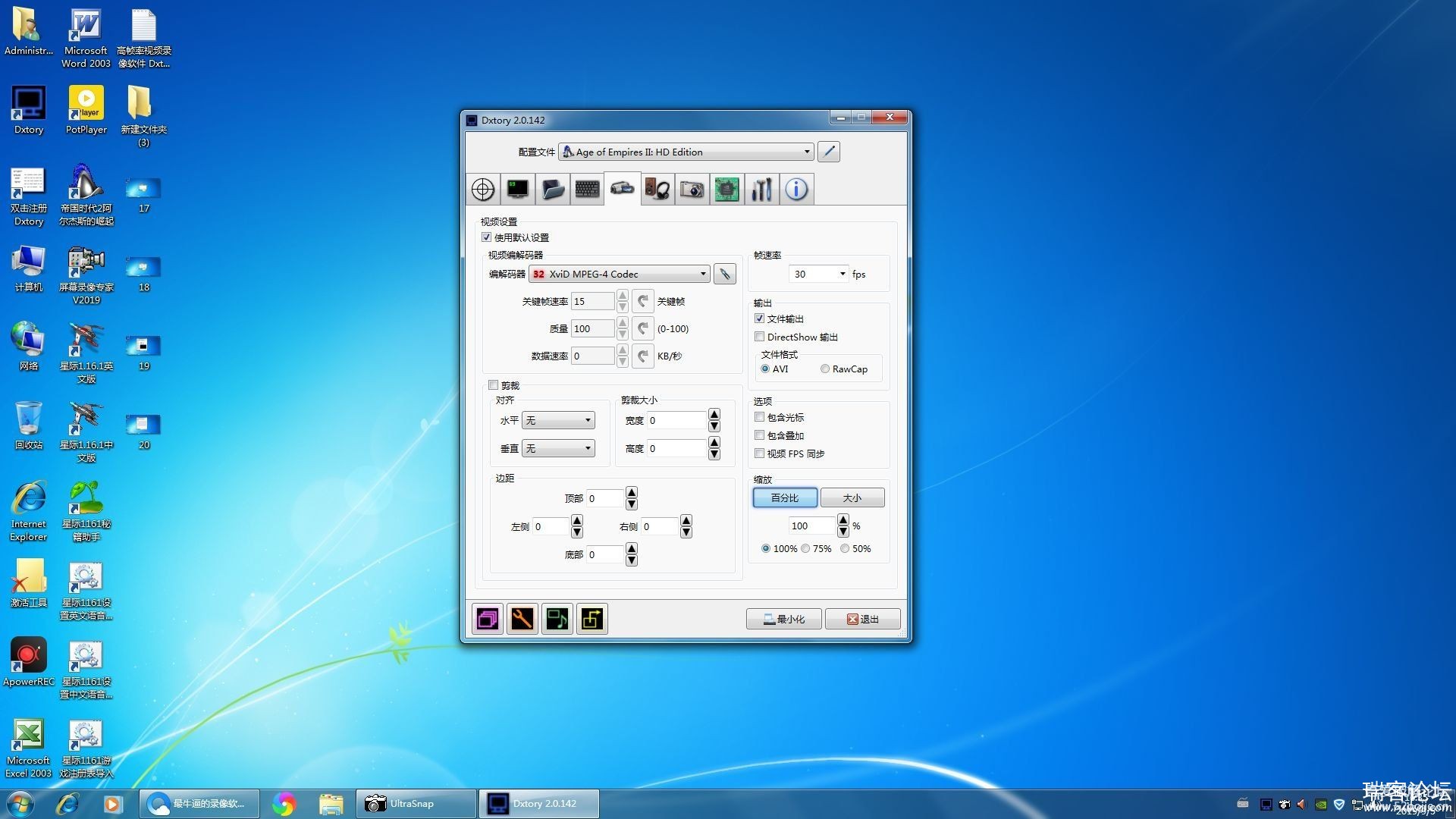Select the 屏幕录像专家 V2019 desktop icon
Screen dimensions: 1456x819
click(86, 275)
